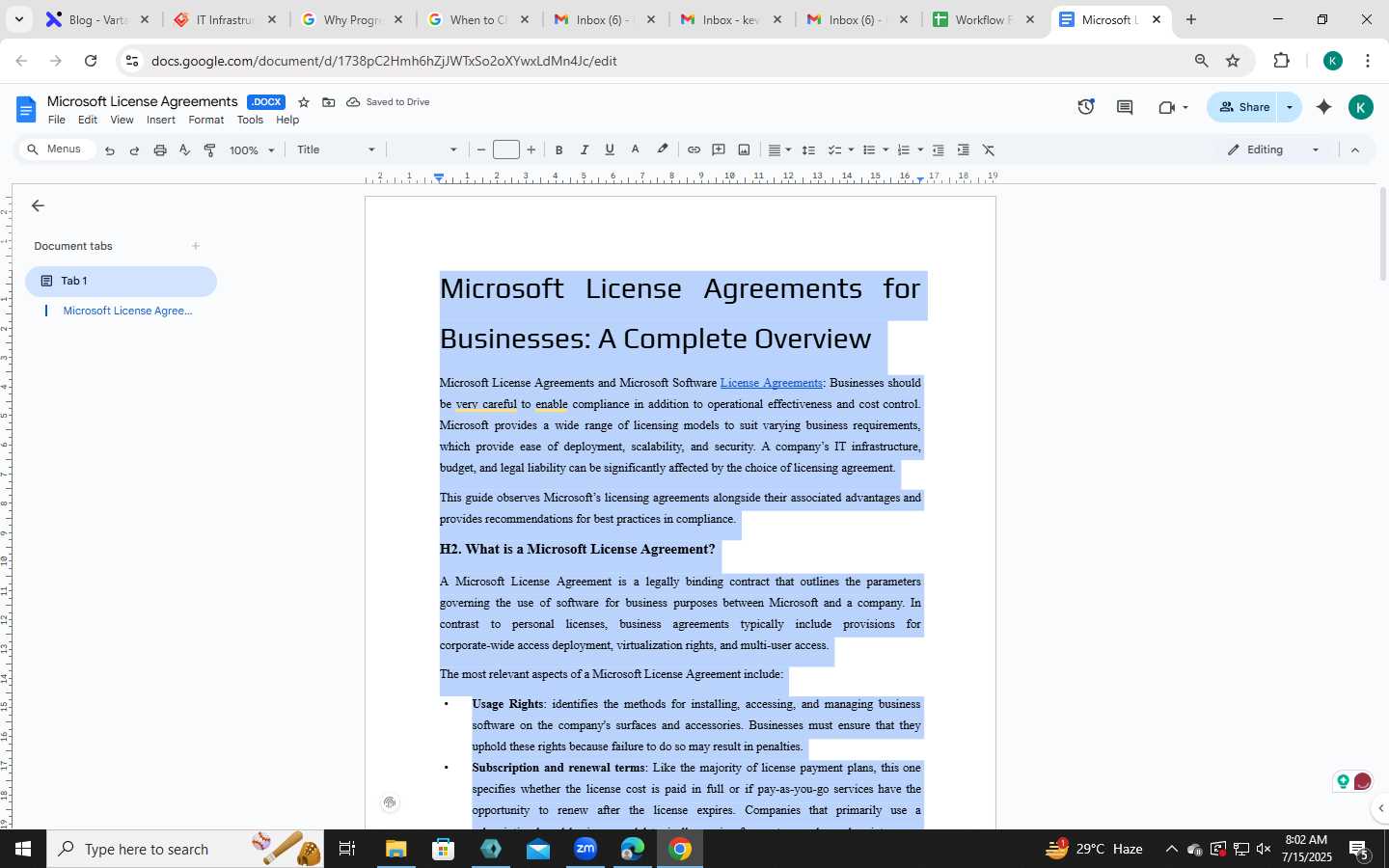Image resolution: width=1389 pixels, height=868 pixels.
Task: Switch to the Workflow browser tab
Action: click(x=984, y=19)
